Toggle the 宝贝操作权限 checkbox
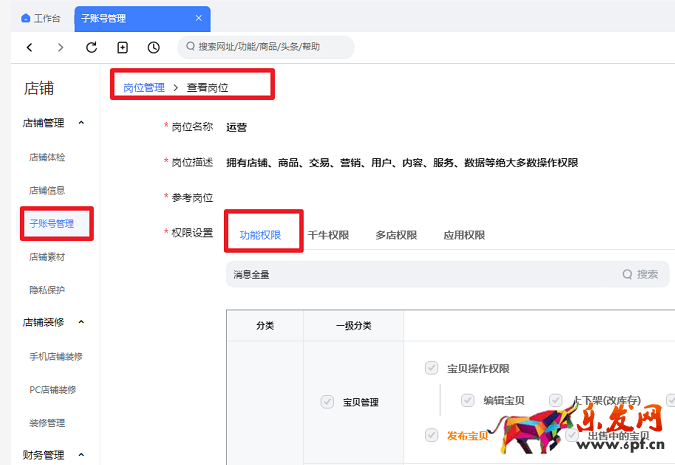Screen dimensions: 675x465 click(431, 368)
